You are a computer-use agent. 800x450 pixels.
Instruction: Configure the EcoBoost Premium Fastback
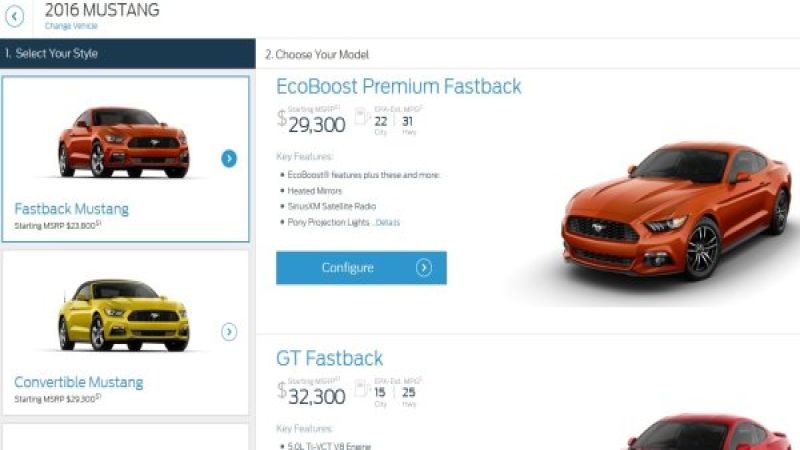(x=361, y=268)
